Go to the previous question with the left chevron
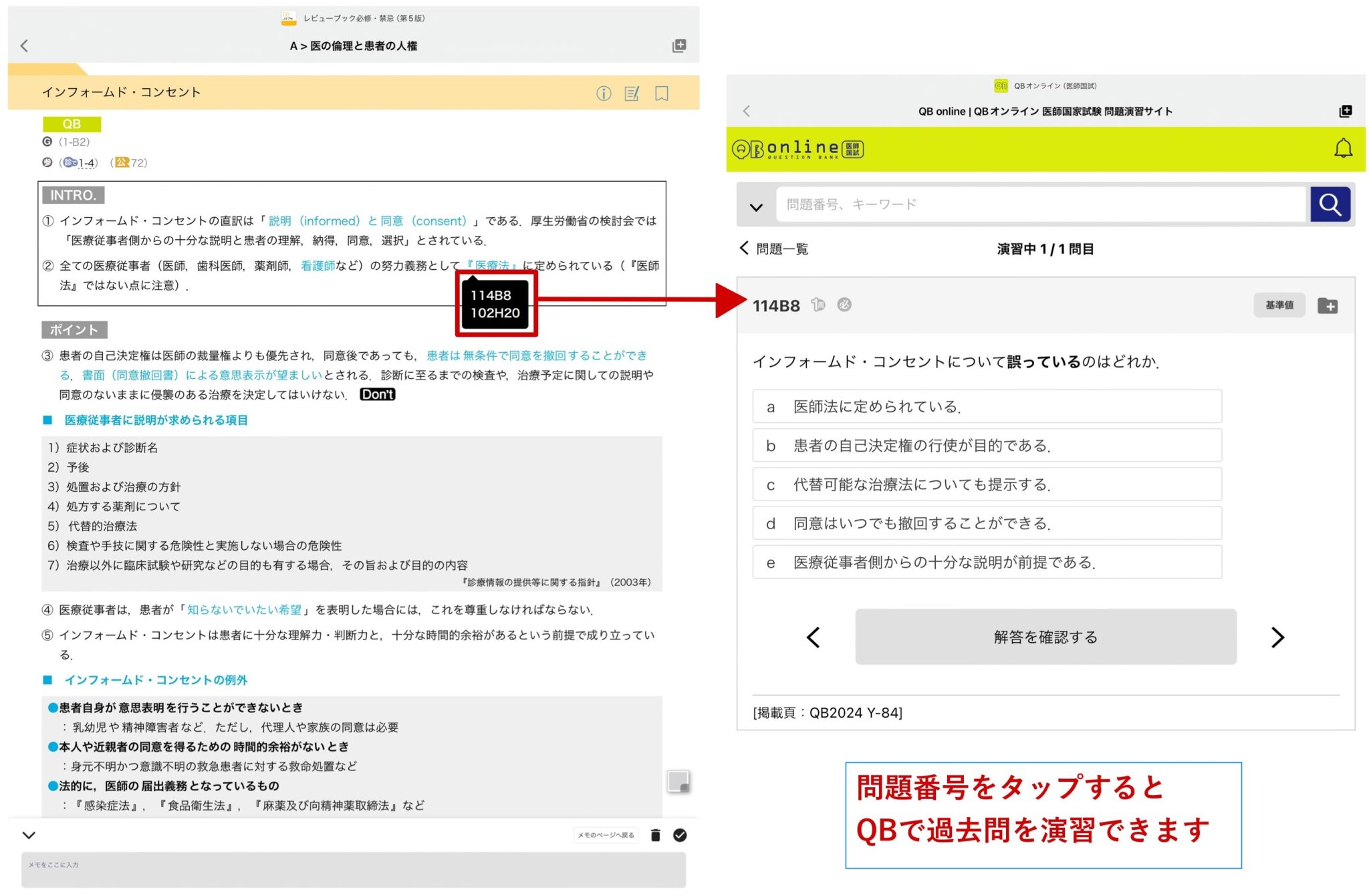Viewport: 1369px width, 896px height. (814, 637)
